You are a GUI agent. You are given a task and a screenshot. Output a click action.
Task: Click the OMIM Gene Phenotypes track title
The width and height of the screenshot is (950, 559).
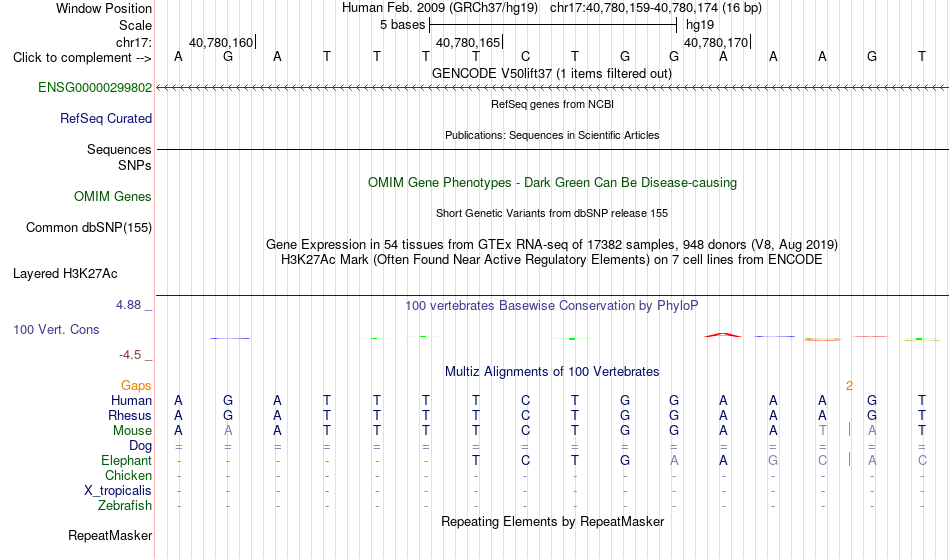click(552, 183)
